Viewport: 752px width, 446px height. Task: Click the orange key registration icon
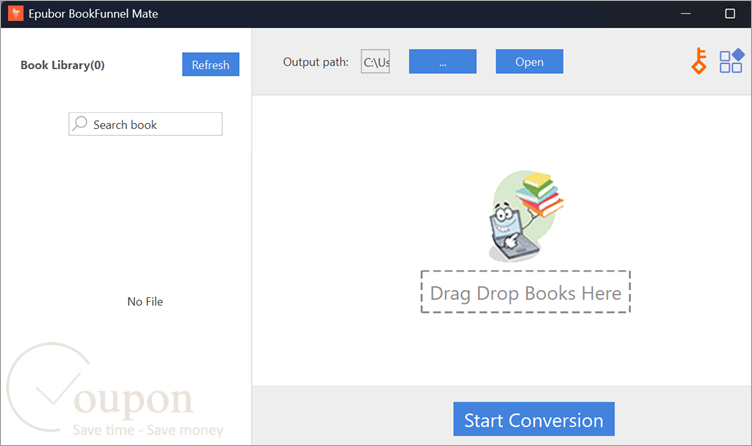point(699,61)
